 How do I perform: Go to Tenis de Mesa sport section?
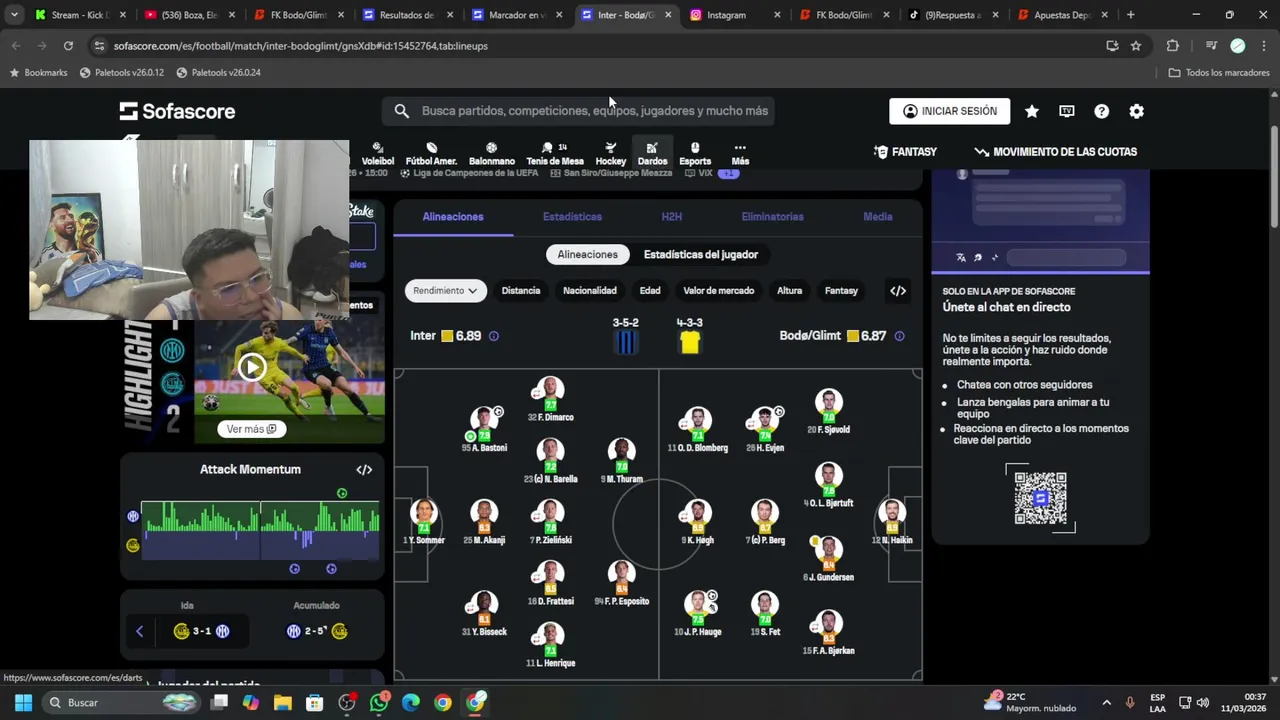coord(554,153)
